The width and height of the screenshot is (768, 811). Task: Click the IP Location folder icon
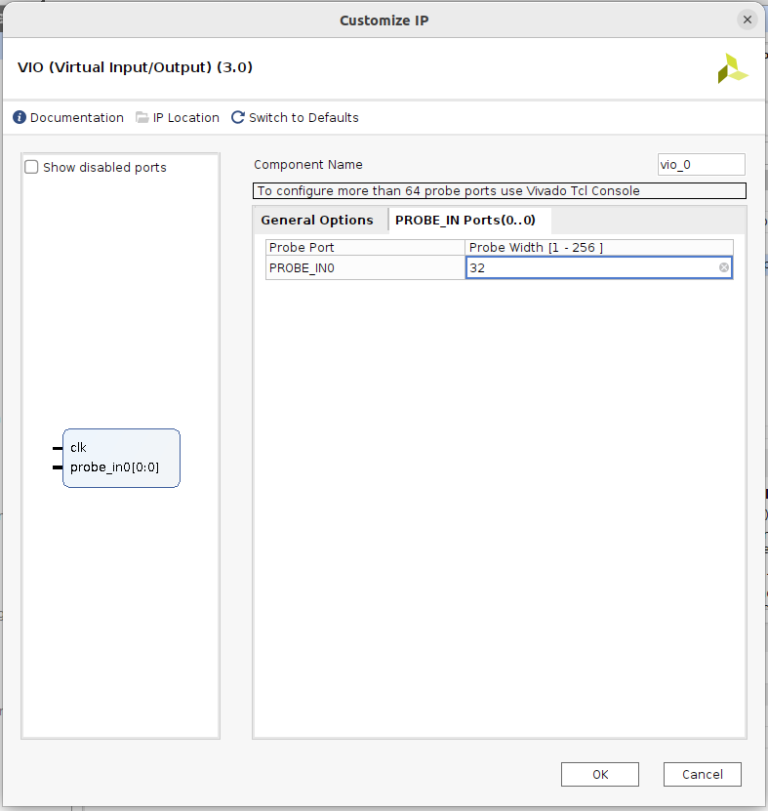pyautogui.click(x=142, y=118)
